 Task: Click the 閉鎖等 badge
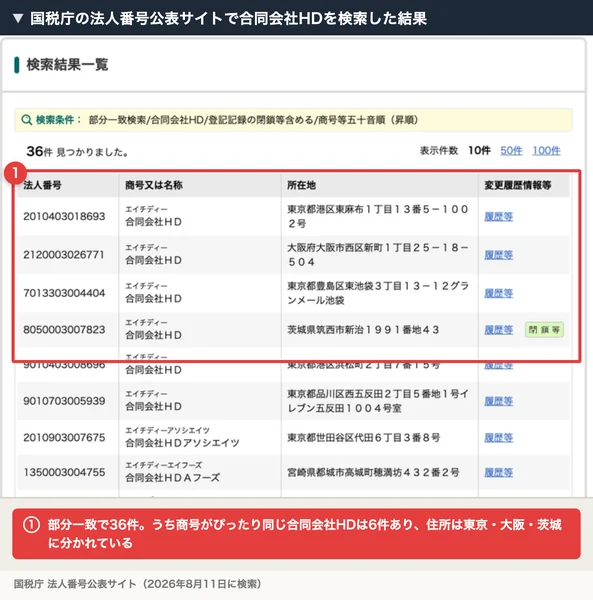[544, 329]
